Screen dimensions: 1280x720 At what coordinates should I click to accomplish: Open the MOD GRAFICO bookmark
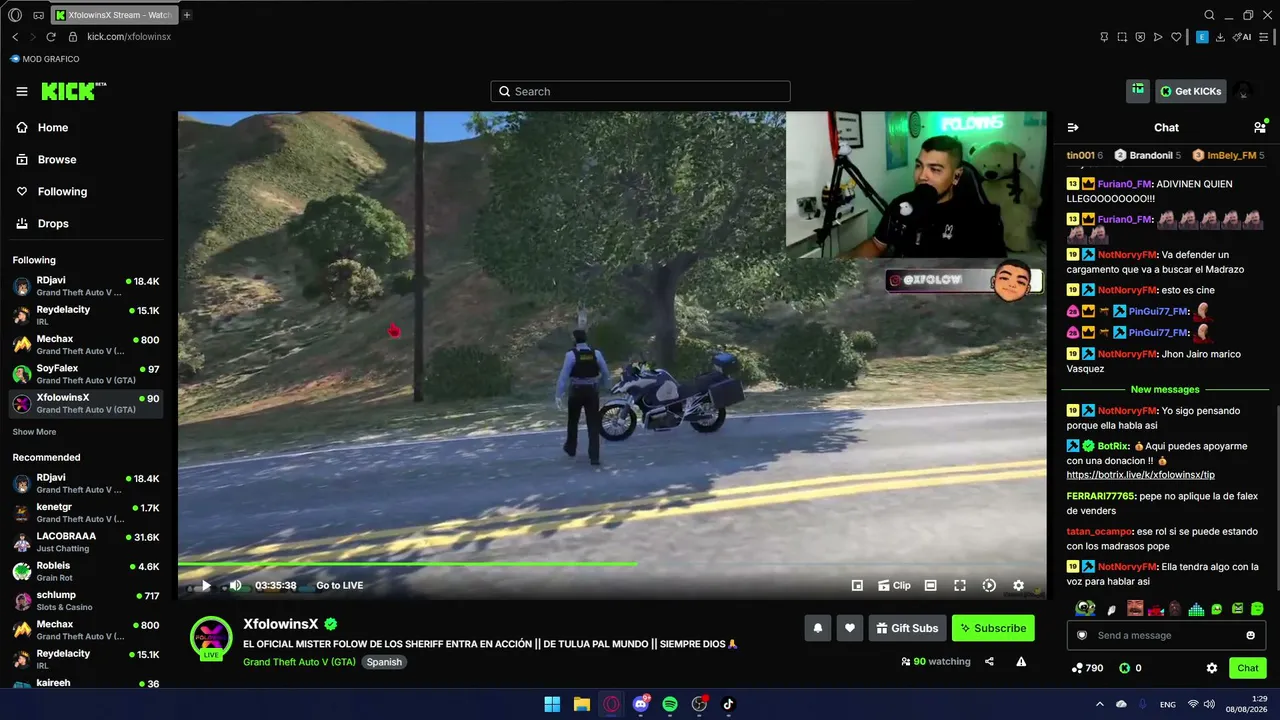45,59
